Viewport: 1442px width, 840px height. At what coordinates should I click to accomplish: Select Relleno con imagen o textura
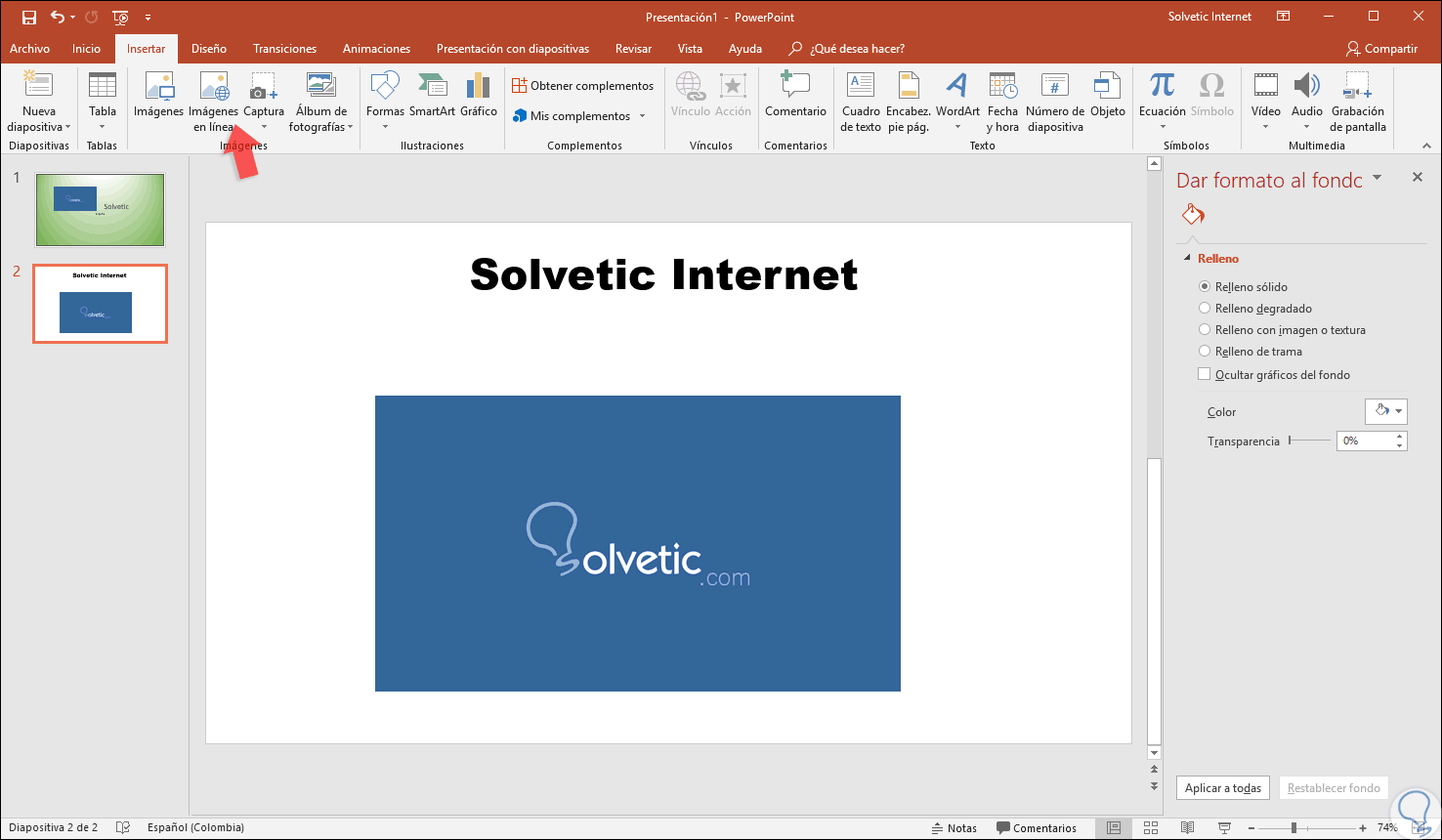click(1205, 330)
